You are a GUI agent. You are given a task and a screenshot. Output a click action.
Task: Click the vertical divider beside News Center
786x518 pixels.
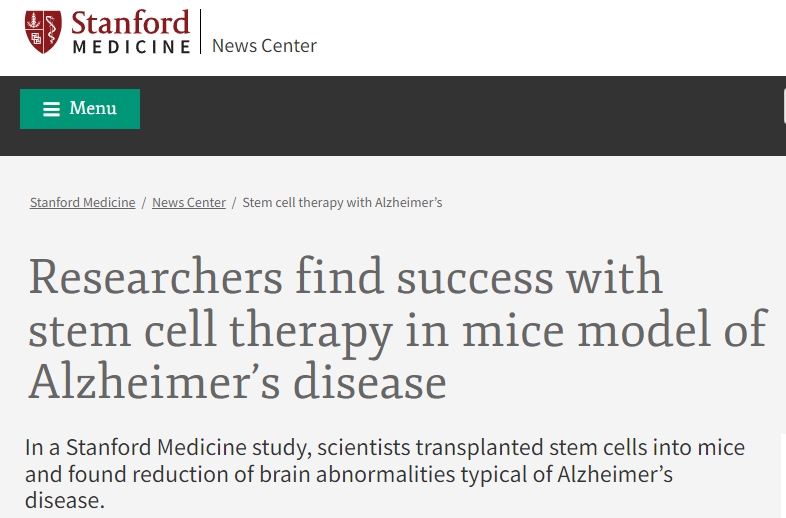click(x=201, y=32)
